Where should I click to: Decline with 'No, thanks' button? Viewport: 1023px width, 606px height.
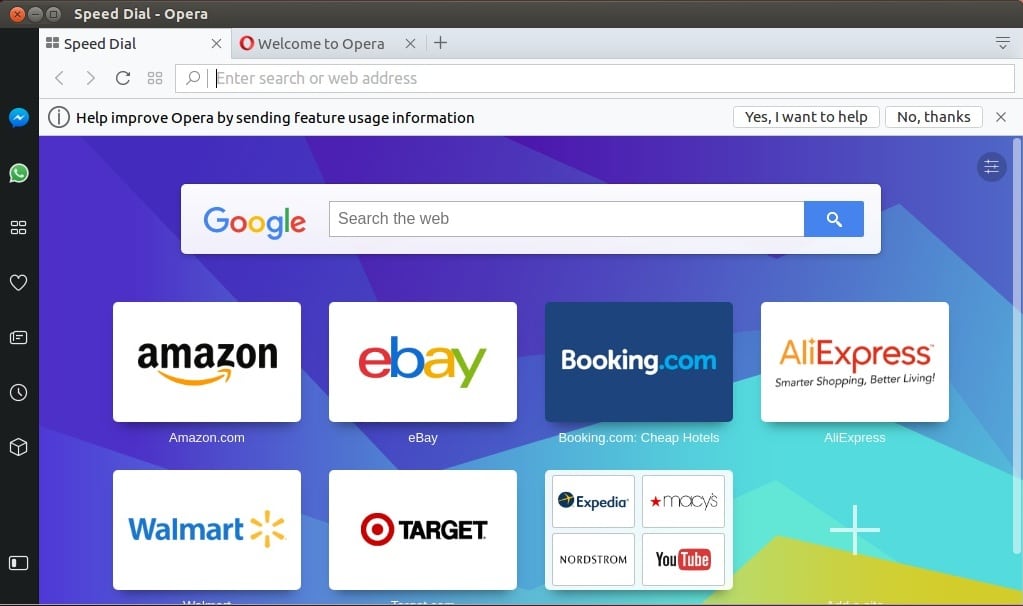(933, 117)
